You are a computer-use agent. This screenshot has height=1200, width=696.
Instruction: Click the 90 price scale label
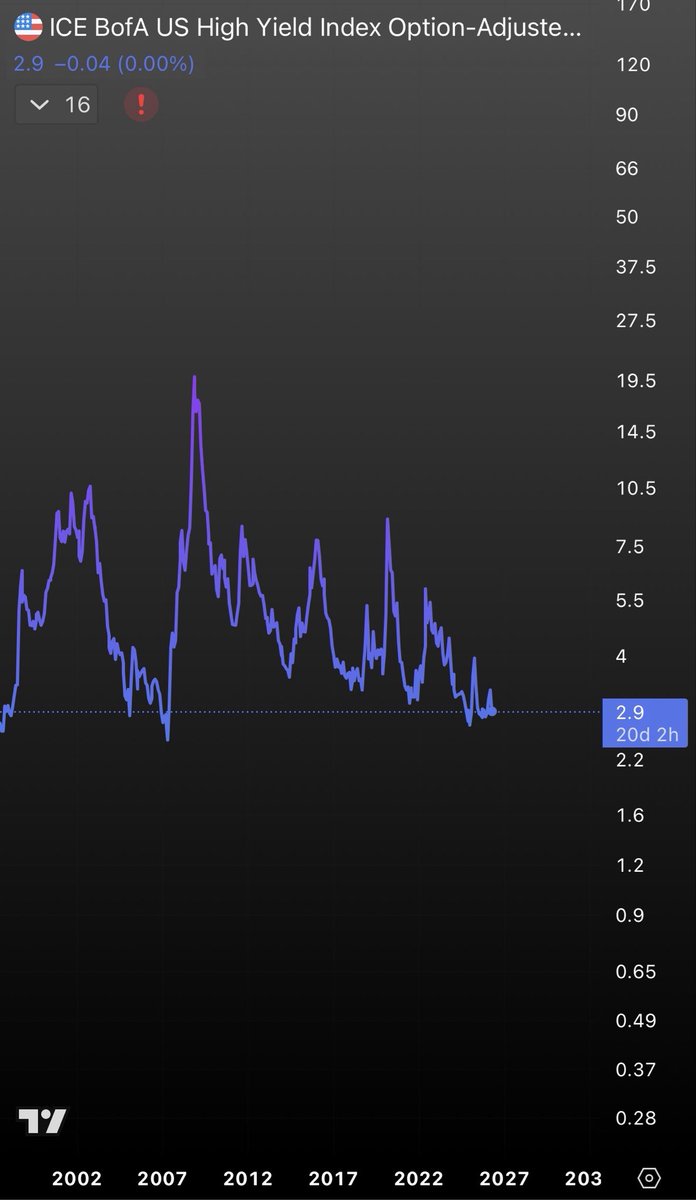[627, 114]
